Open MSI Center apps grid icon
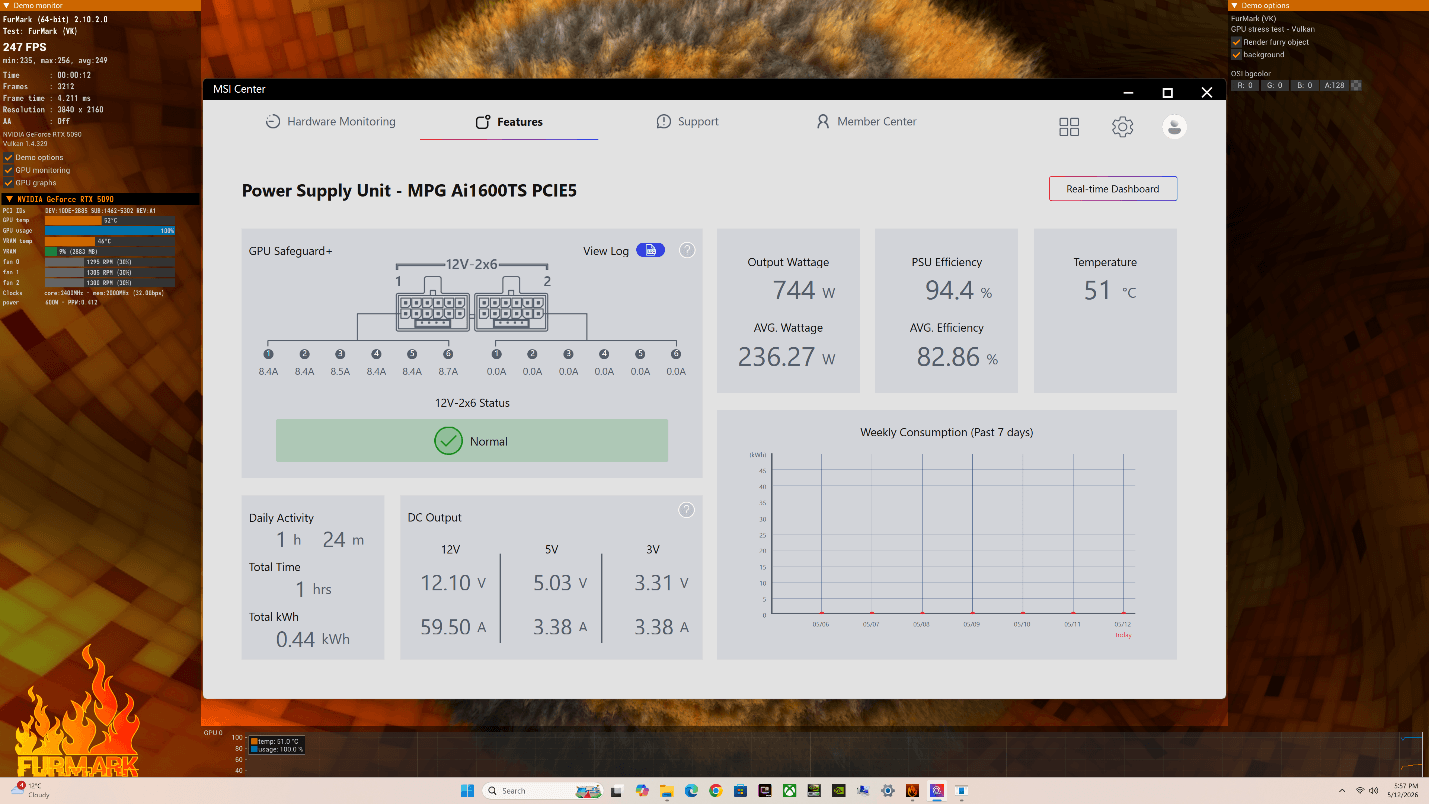The height and width of the screenshot is (804, 1429). click(1069, 127)
